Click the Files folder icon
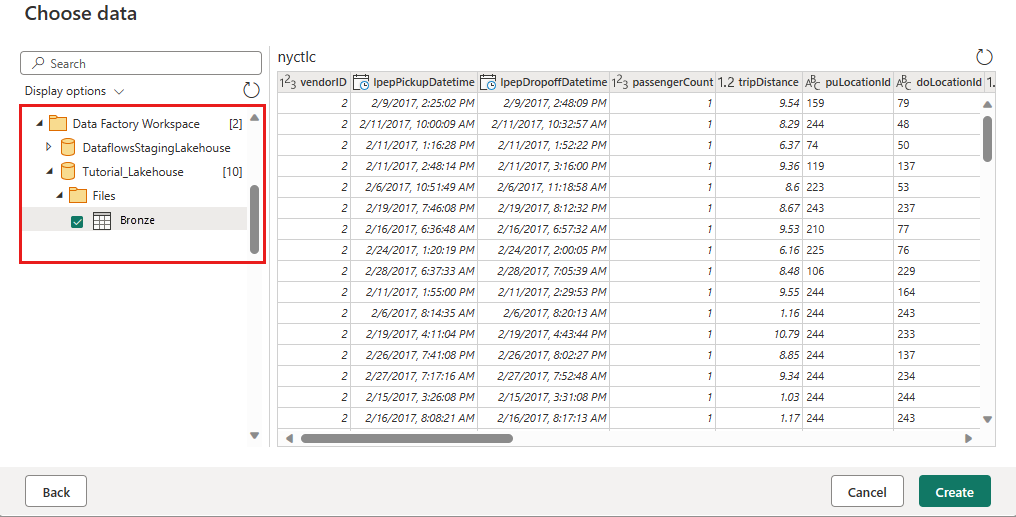1016x517 pixels. (x=78, y=195)
